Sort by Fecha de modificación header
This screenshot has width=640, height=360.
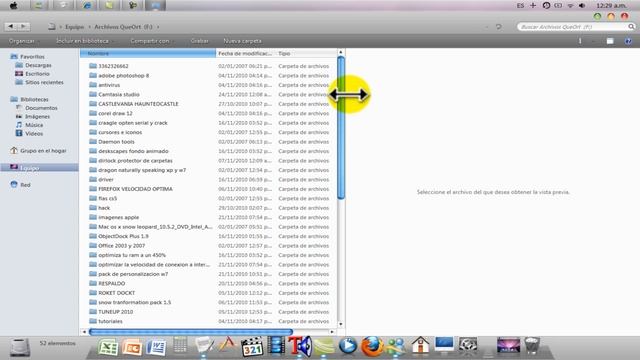(x=245, y=53)
